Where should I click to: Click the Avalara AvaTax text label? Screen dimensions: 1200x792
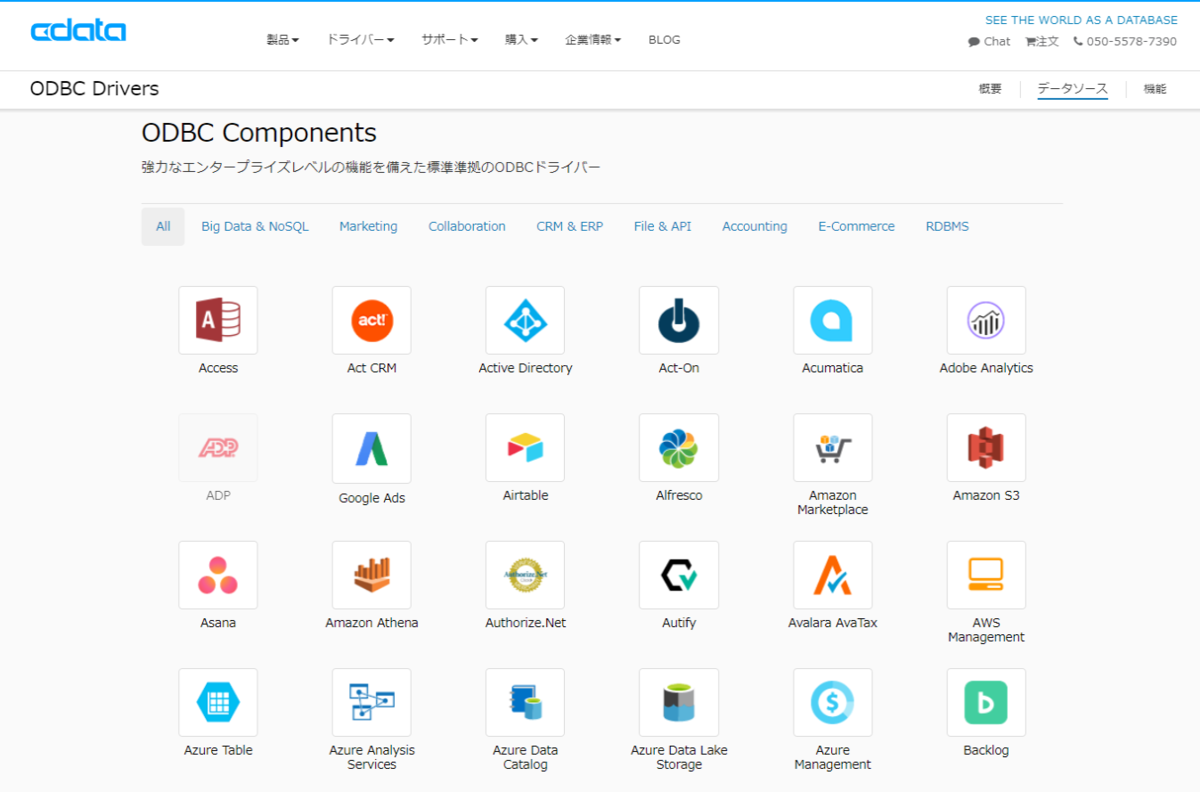(833, 623)
